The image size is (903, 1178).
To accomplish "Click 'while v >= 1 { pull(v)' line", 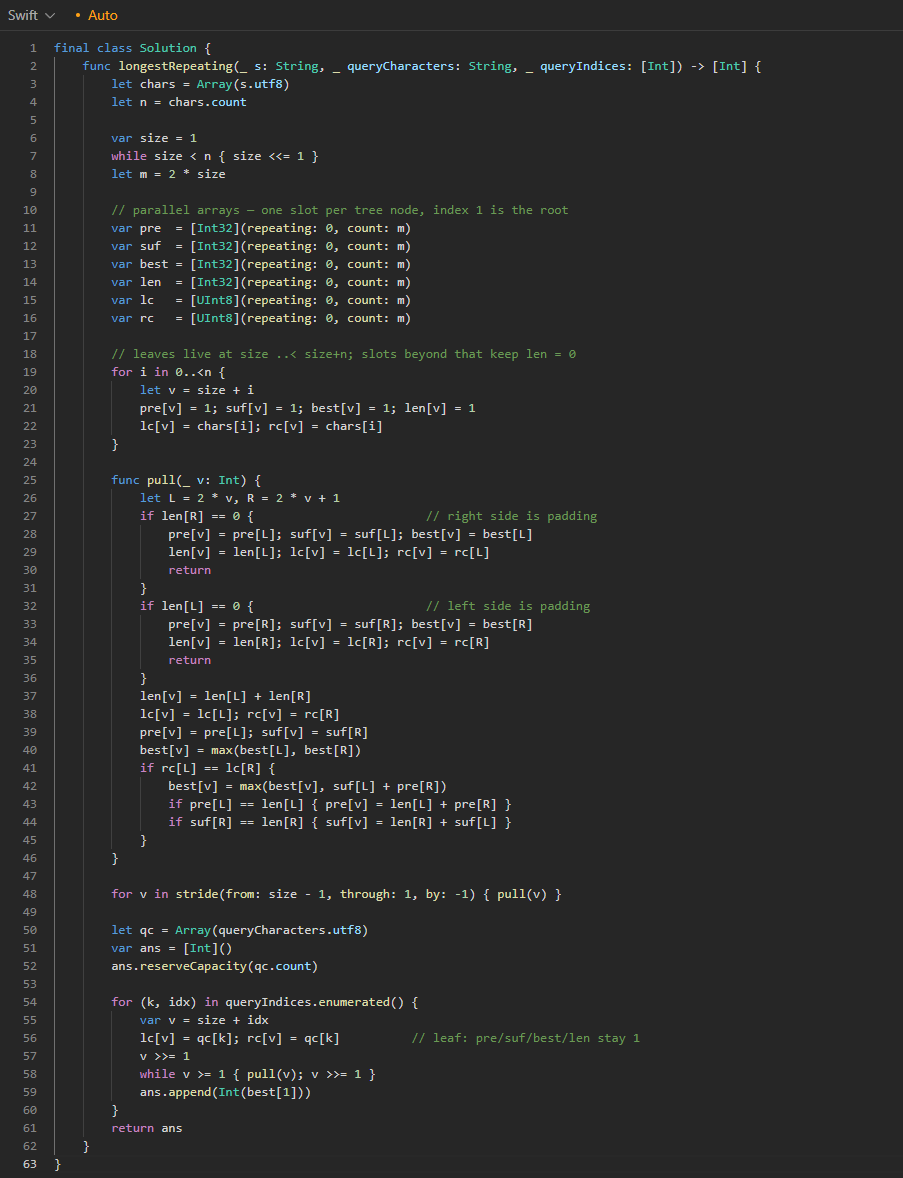I will (258, 1074).
